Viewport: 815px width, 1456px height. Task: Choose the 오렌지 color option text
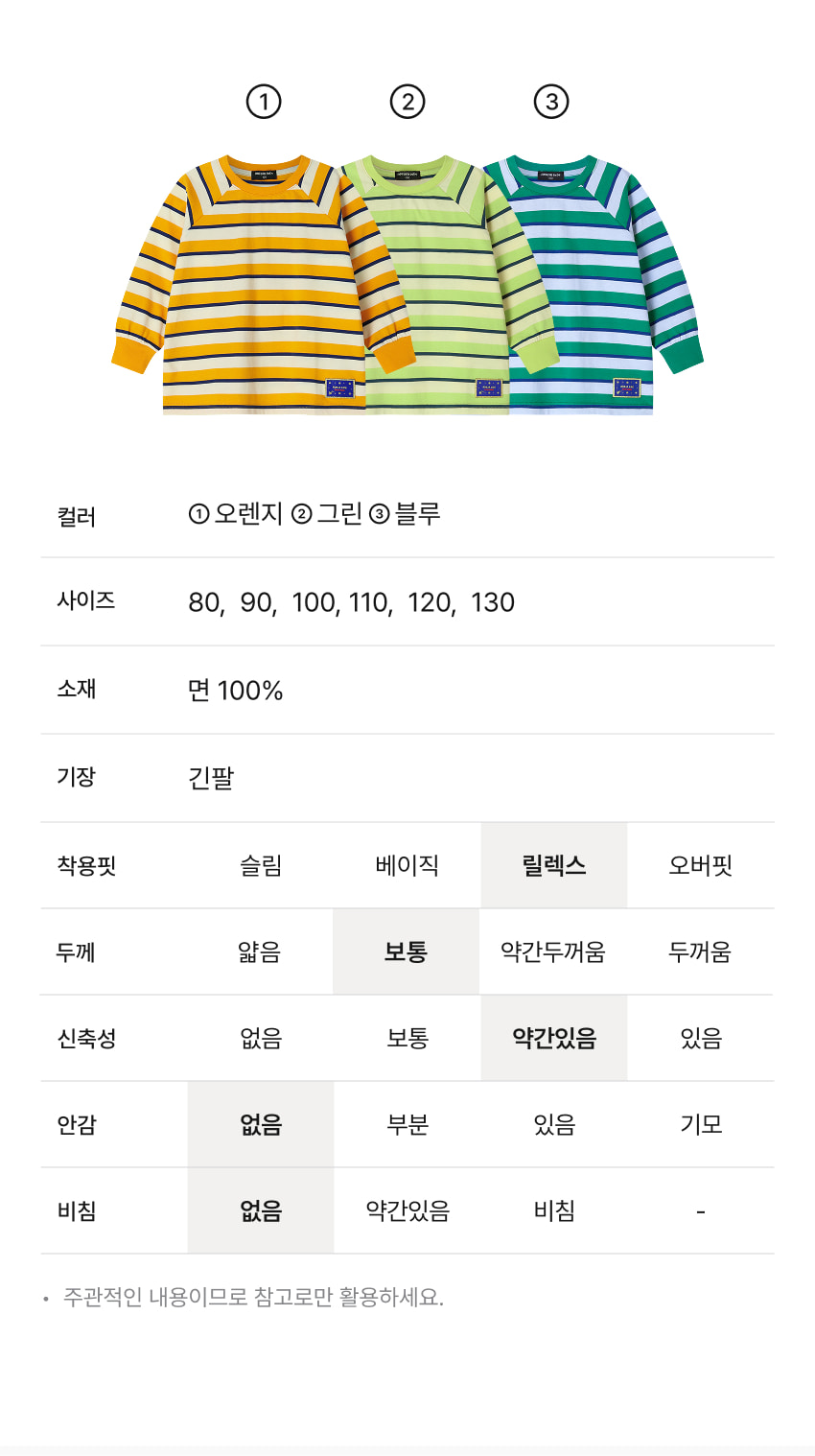pos(247,514)
